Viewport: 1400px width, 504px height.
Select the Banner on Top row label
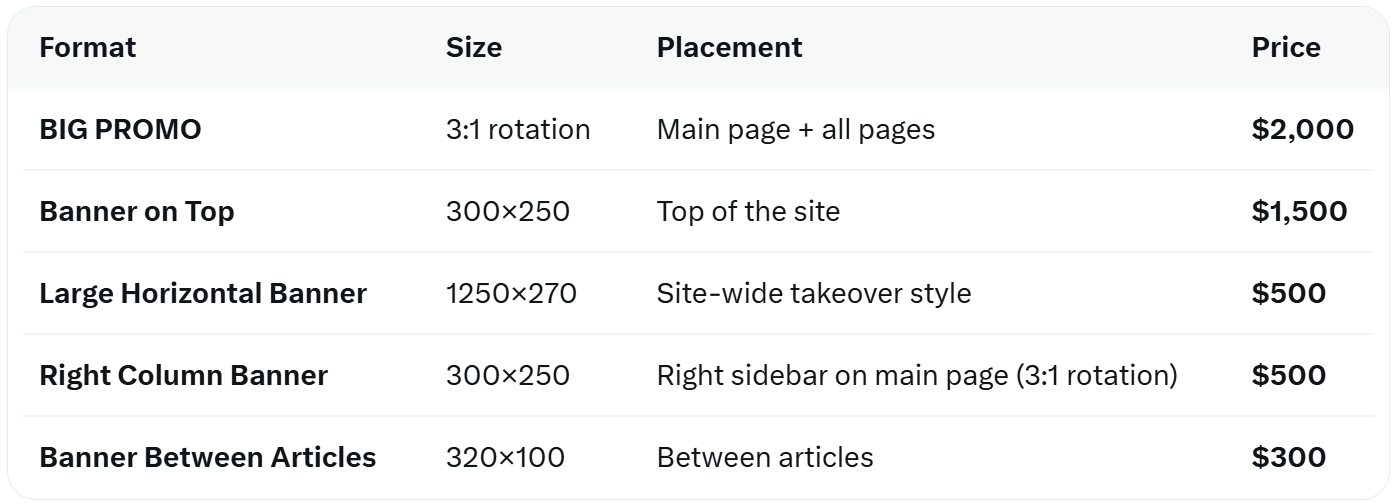point(137,211)
